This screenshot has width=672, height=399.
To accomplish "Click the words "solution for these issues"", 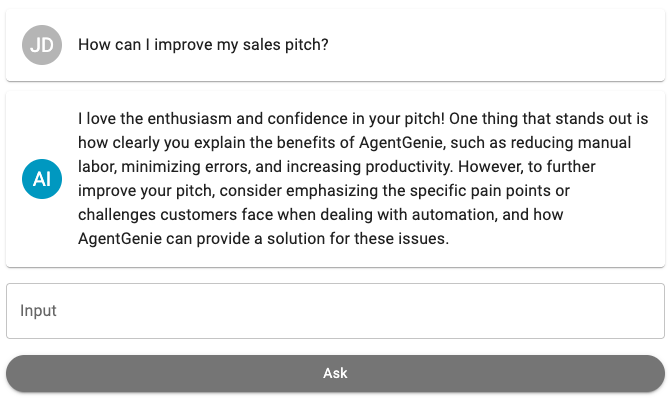I will (358, 239).
